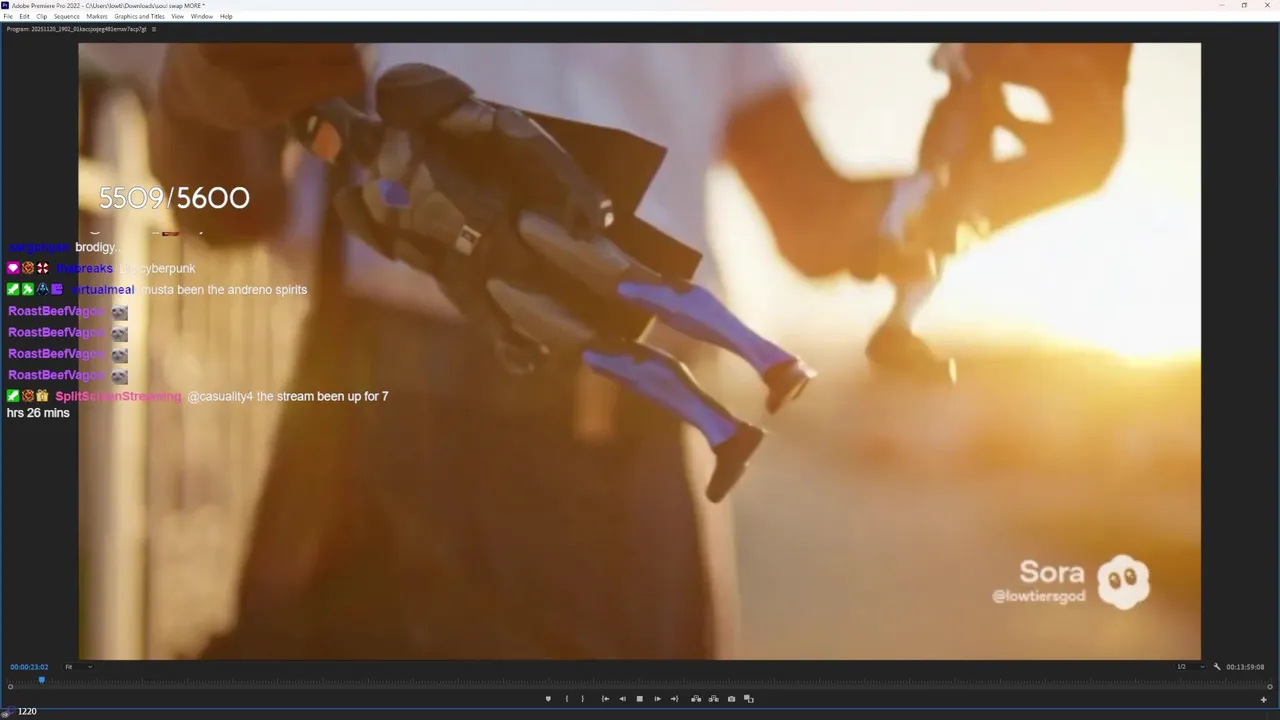Go to In point
Image resolution: width=1280 pixels, height=720 pixels.
(605, 699)
